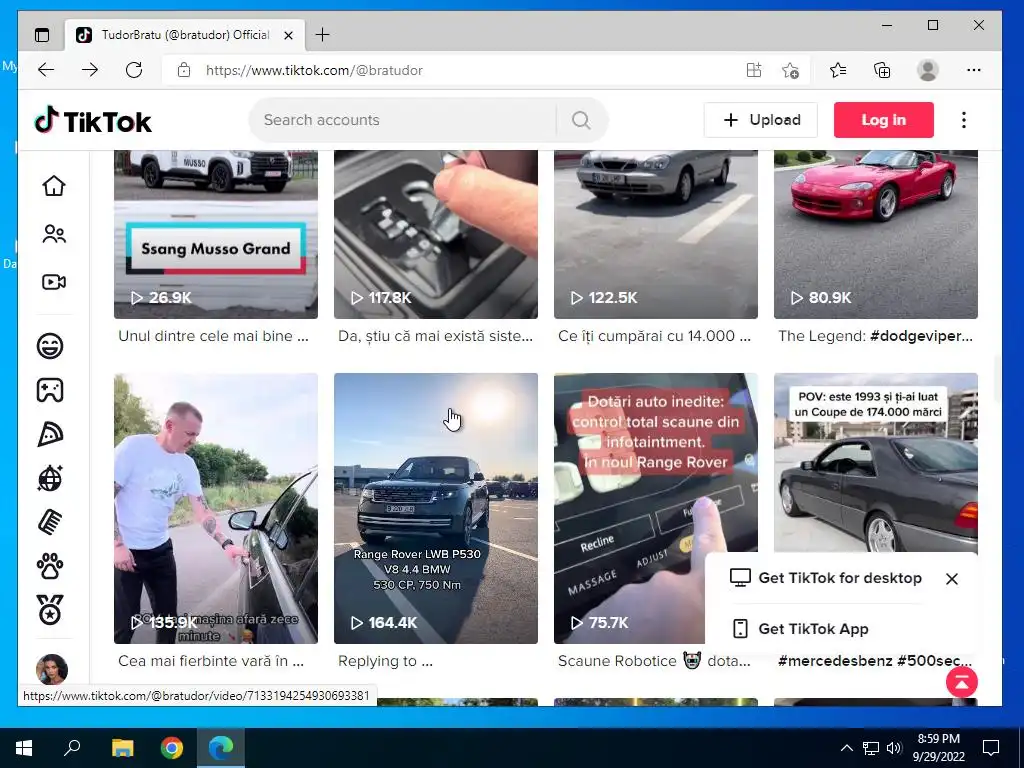This screenshot has width=1024, height=768.
Task: Open TikTok more options vertical dots
Action: coord(964,120)
